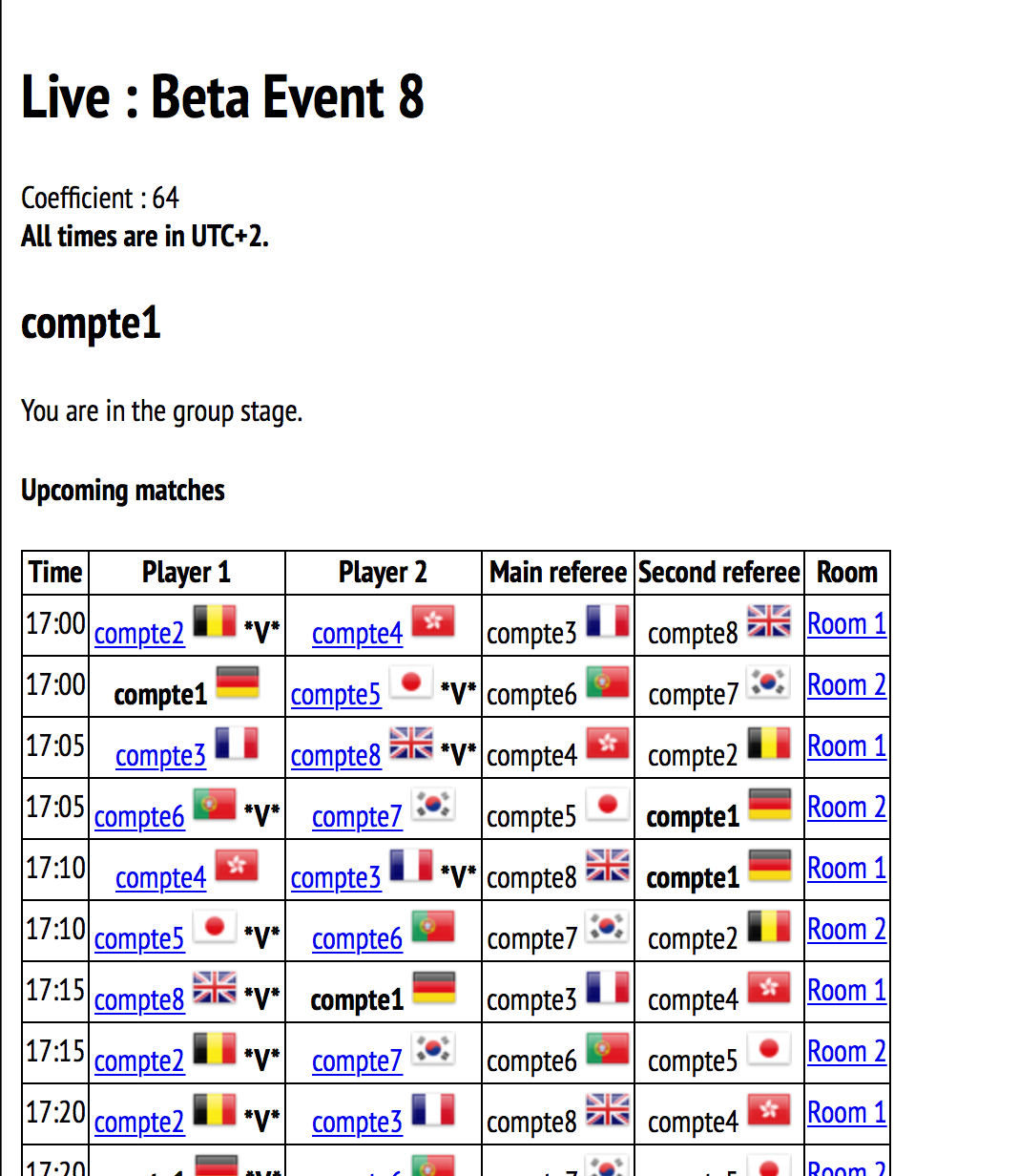The image size is (1019, 1176).
Task: Open compte3 Player 2 link at 17:20
Action: pos(357,1123)
